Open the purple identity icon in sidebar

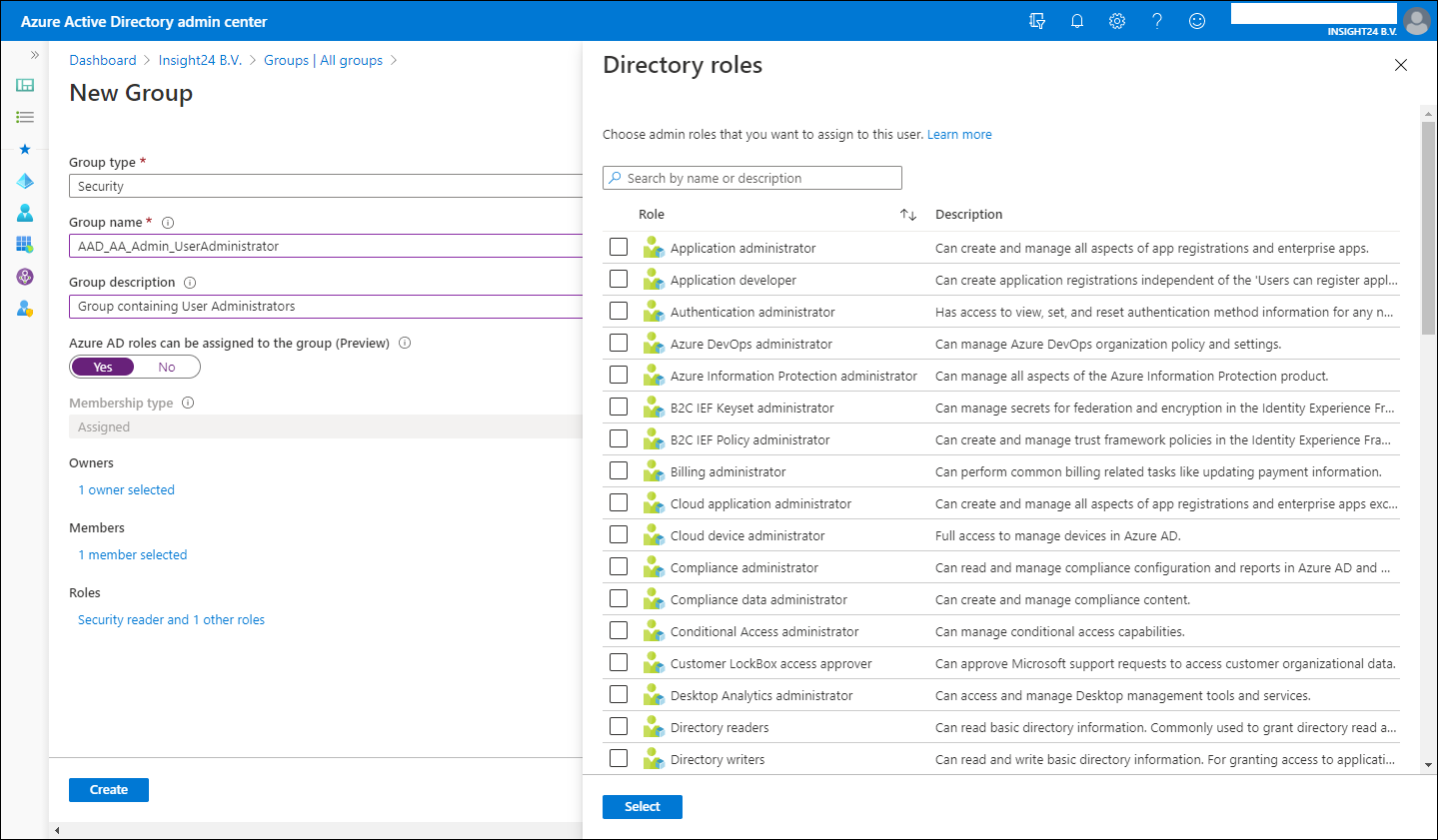coord(25,277)
